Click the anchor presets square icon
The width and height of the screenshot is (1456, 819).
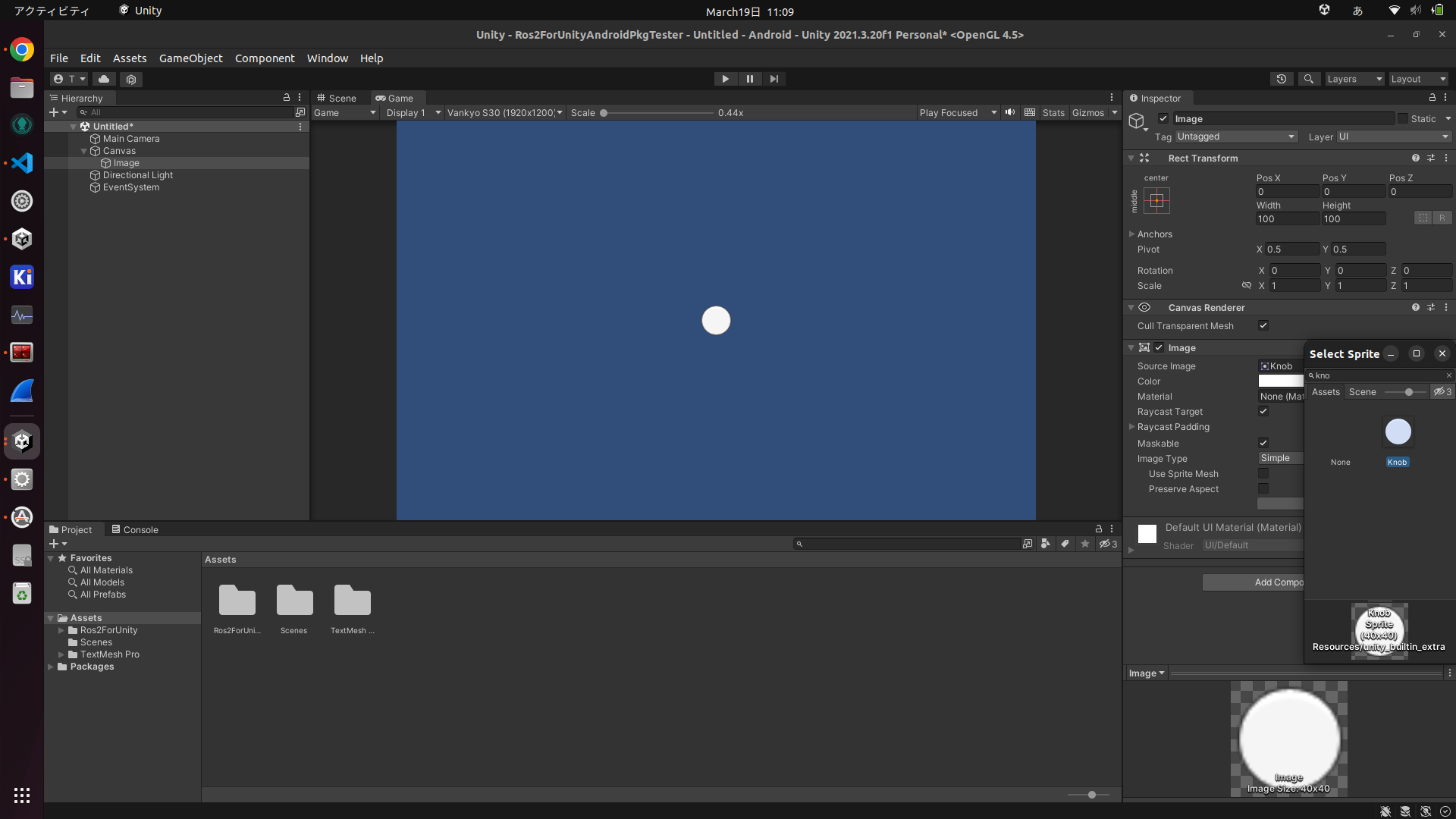pyautogui.click(x=1156, y=201)
